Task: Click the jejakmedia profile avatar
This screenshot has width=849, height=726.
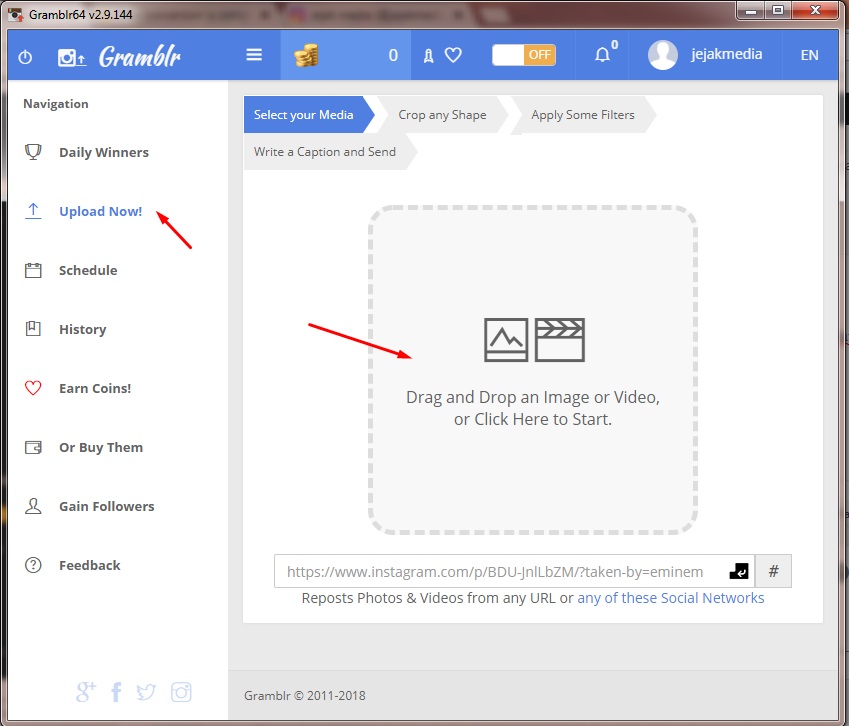Action: (663, 55)
